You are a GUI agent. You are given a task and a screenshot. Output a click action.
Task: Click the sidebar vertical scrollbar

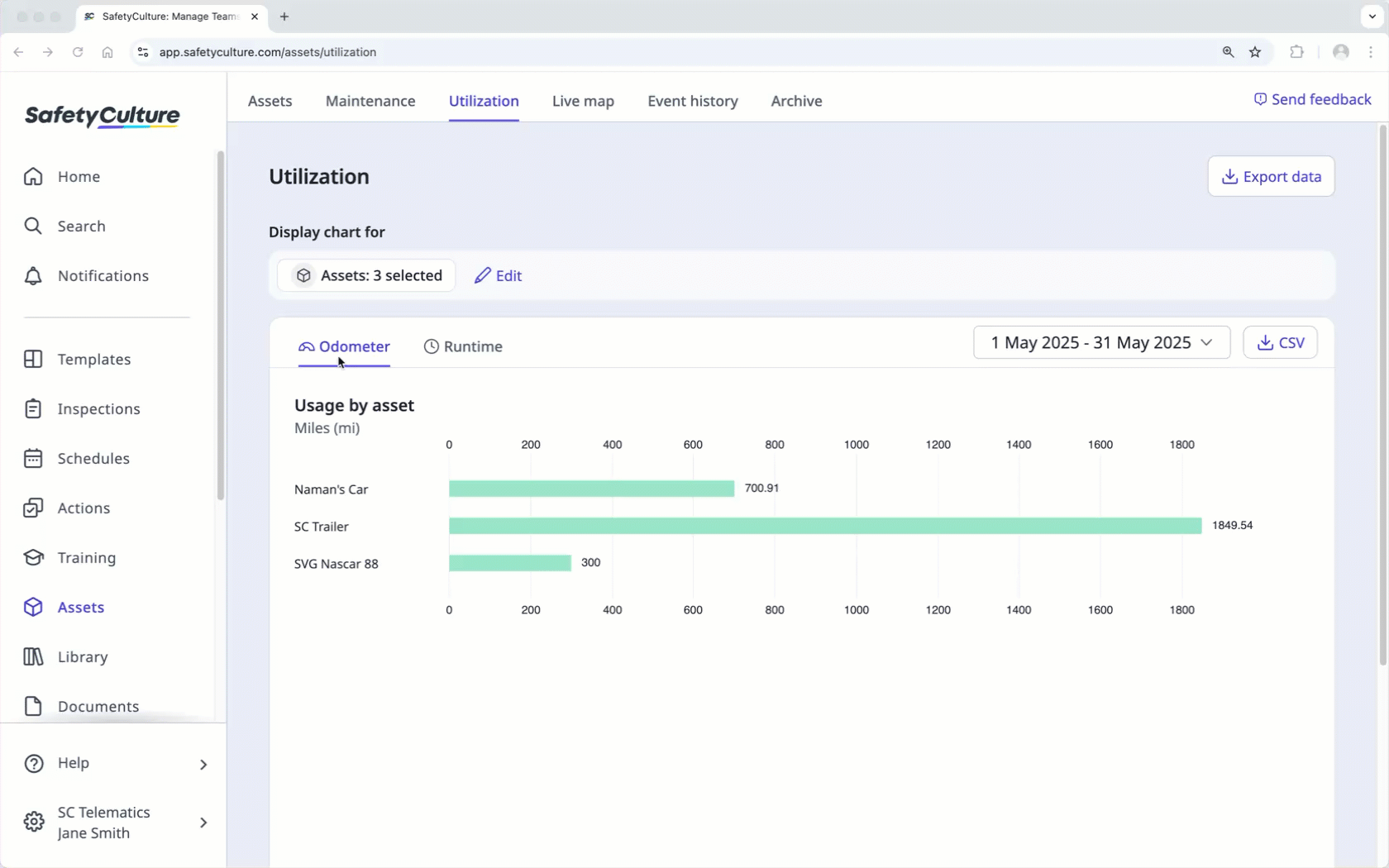click(220, 326)
